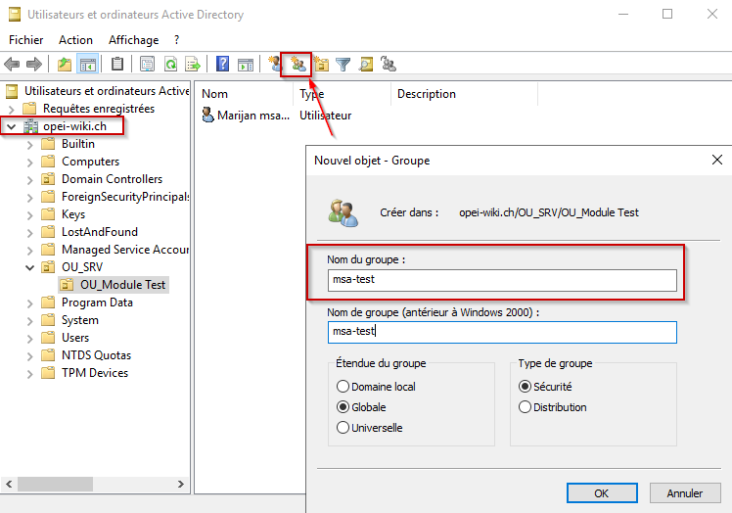
Task: Select NTDS Quotas in the tree
Action: click(x=96, y=355)
